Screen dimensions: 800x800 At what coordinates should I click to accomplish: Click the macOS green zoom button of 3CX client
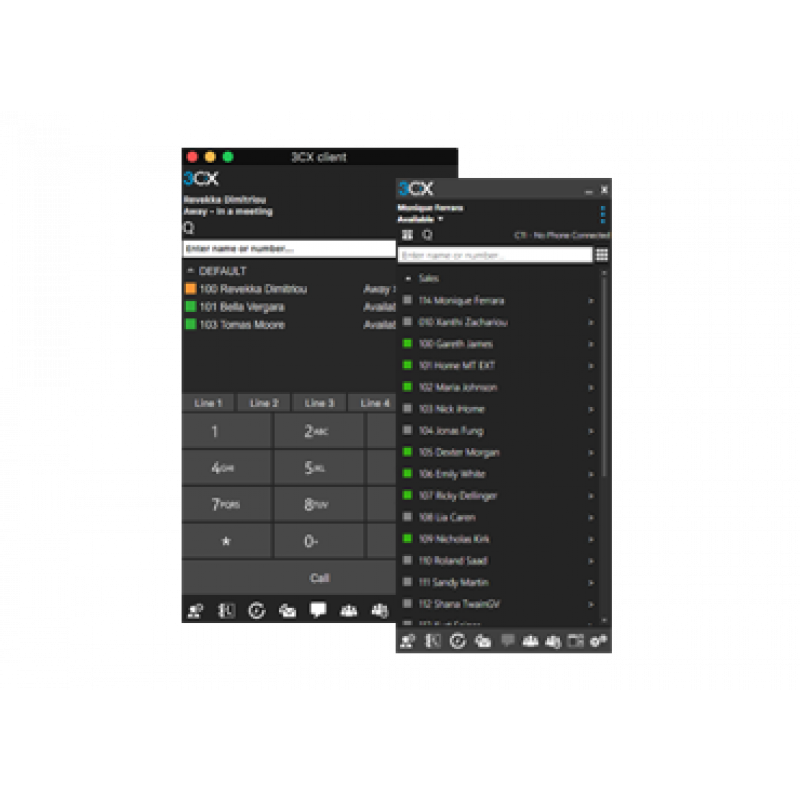point(228,157)
